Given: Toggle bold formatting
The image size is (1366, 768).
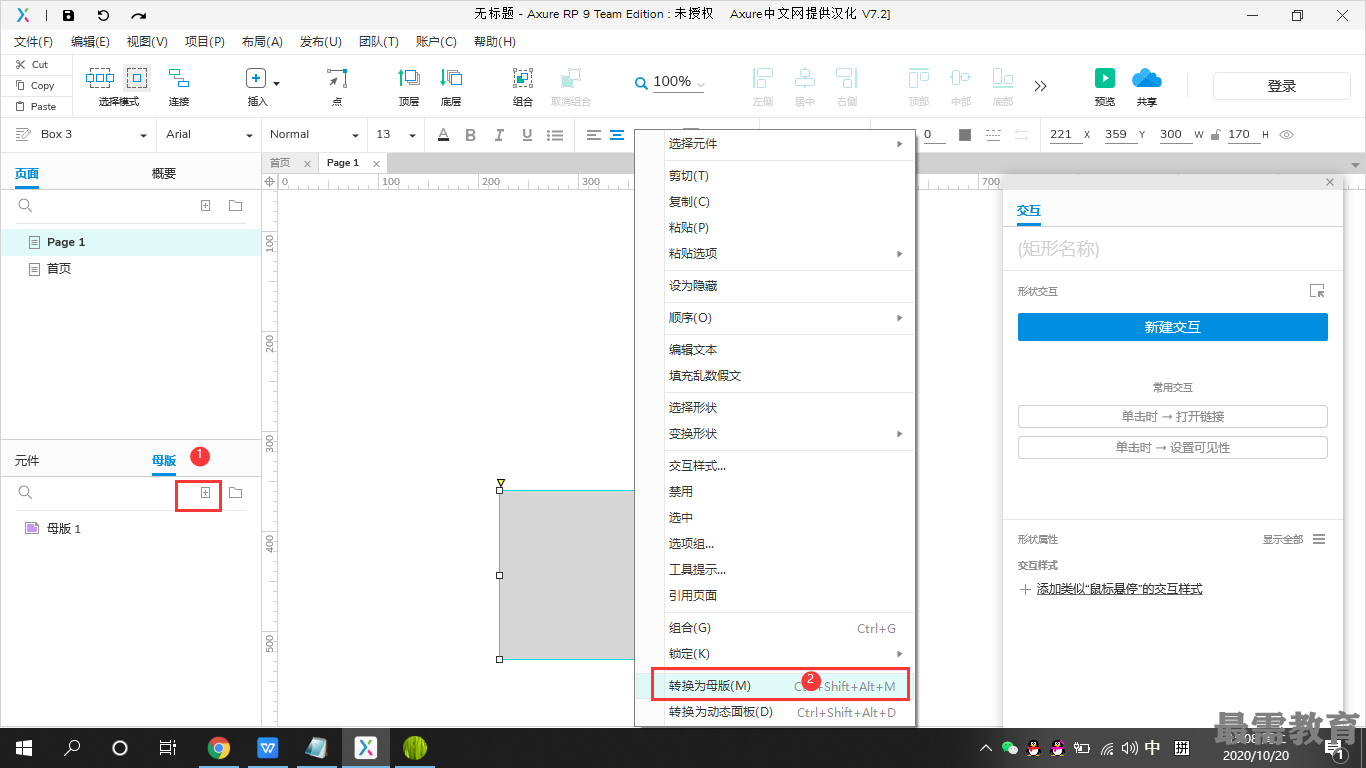Looking at the screenshot, I should coord(471,135).
